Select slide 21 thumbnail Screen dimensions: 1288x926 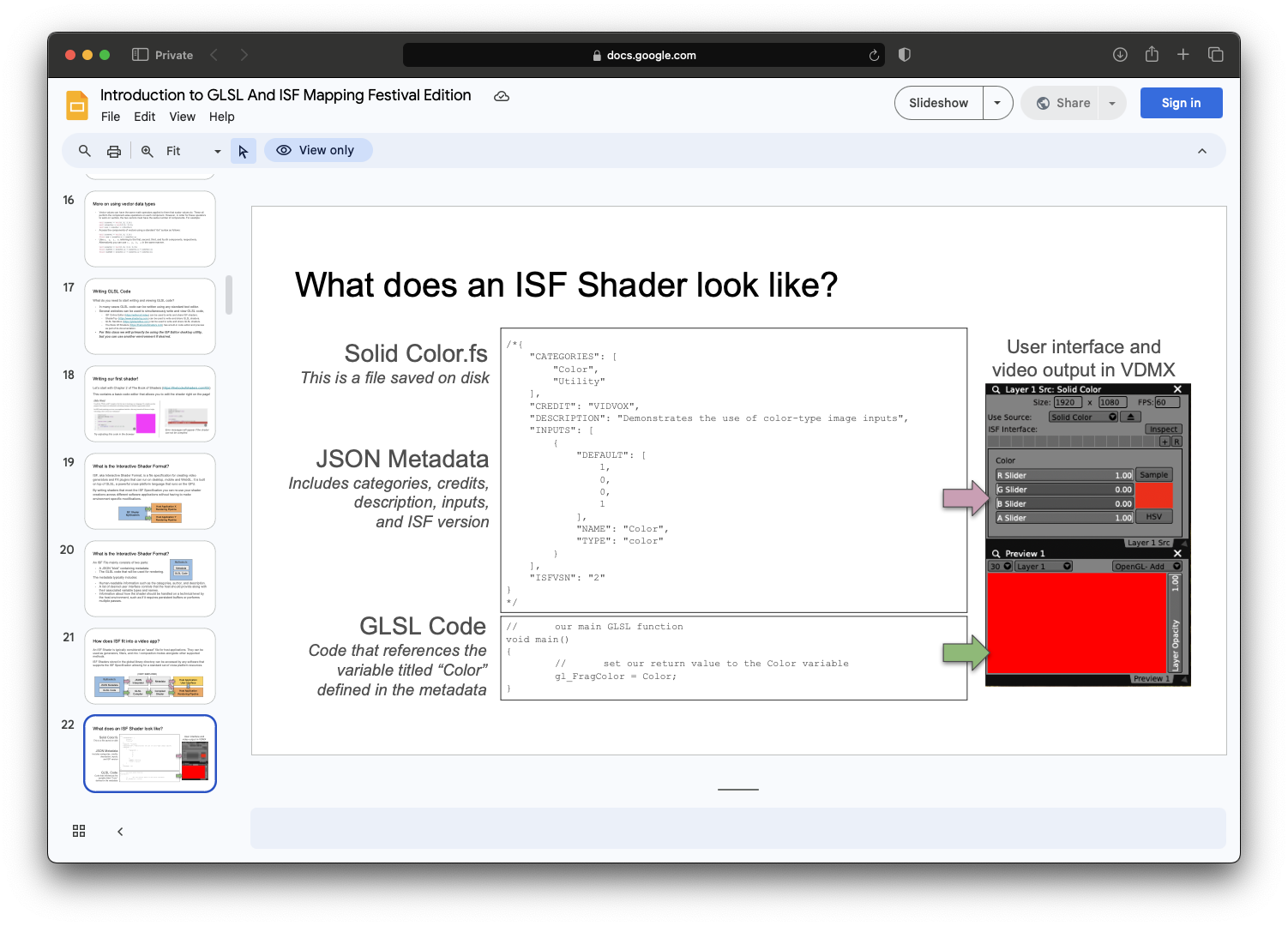[150, 666]
